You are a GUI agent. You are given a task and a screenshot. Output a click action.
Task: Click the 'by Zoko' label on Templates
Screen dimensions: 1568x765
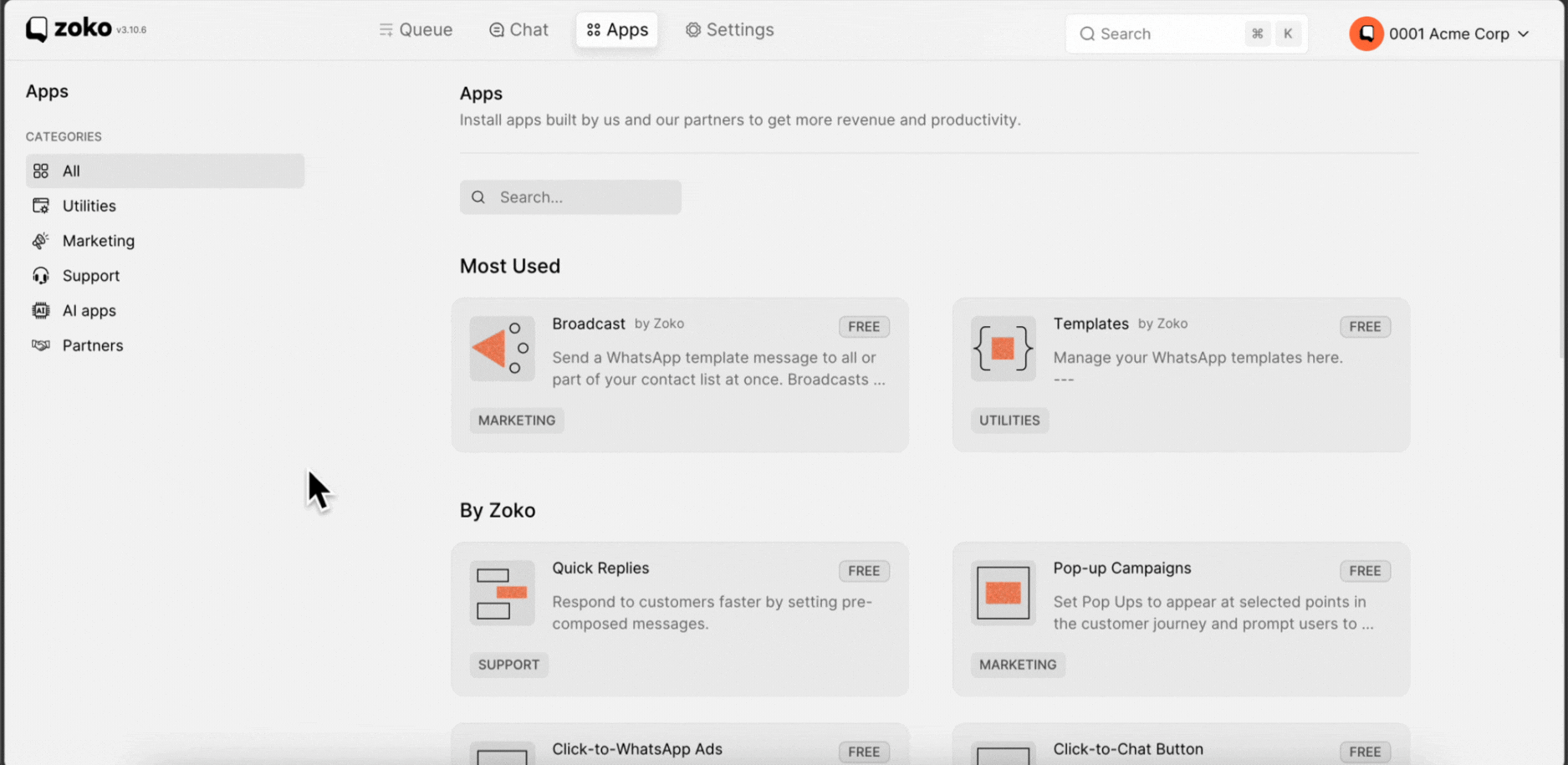[x=1162, y=324]
